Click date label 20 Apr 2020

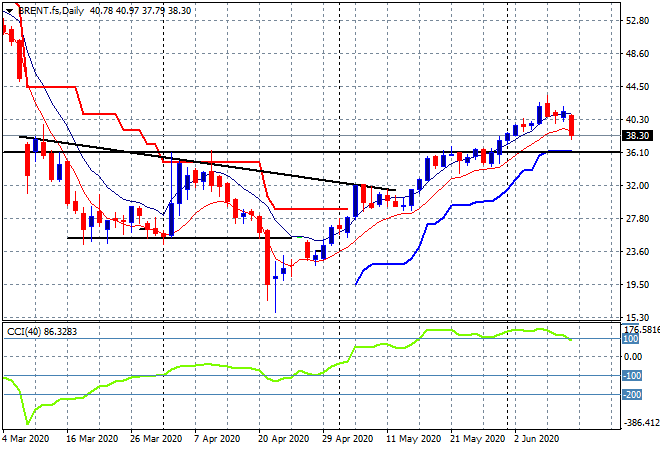point(284,439)
